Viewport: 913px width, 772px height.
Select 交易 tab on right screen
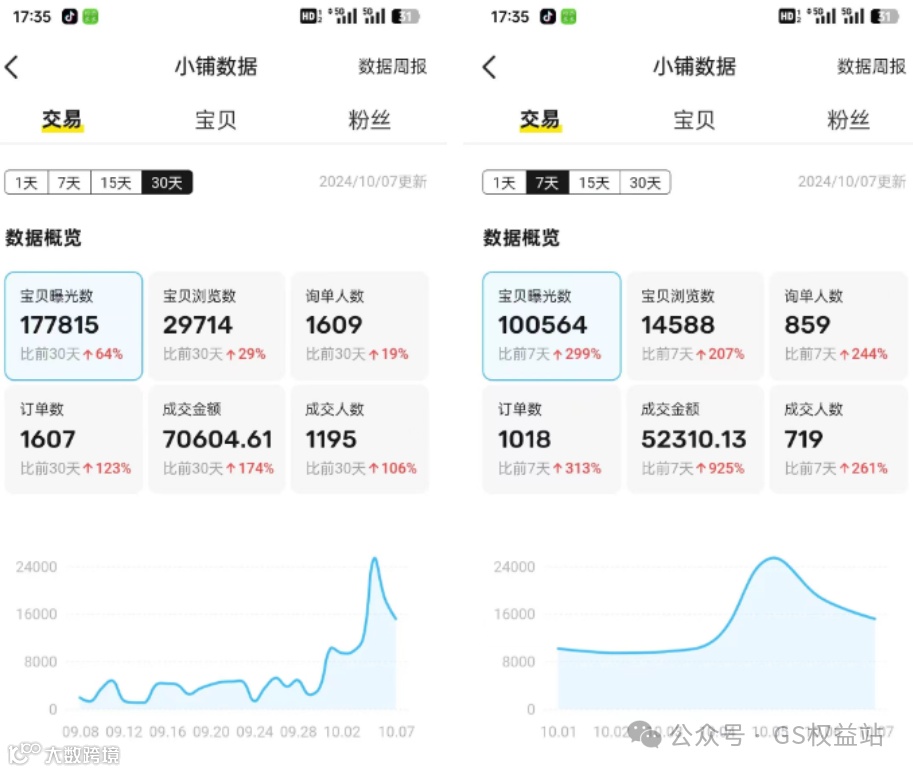pos(540,120)
